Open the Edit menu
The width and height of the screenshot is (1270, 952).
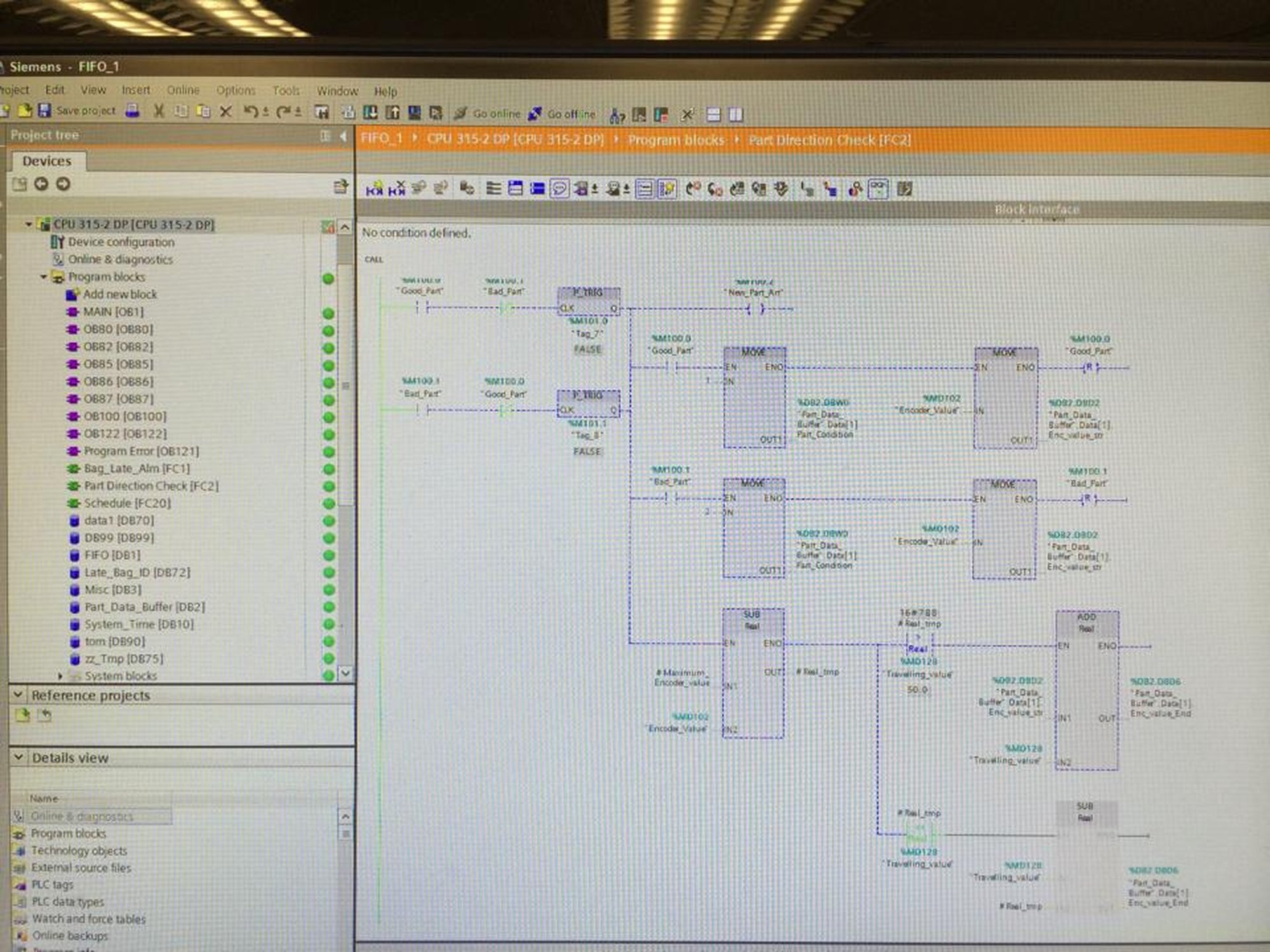55,90
